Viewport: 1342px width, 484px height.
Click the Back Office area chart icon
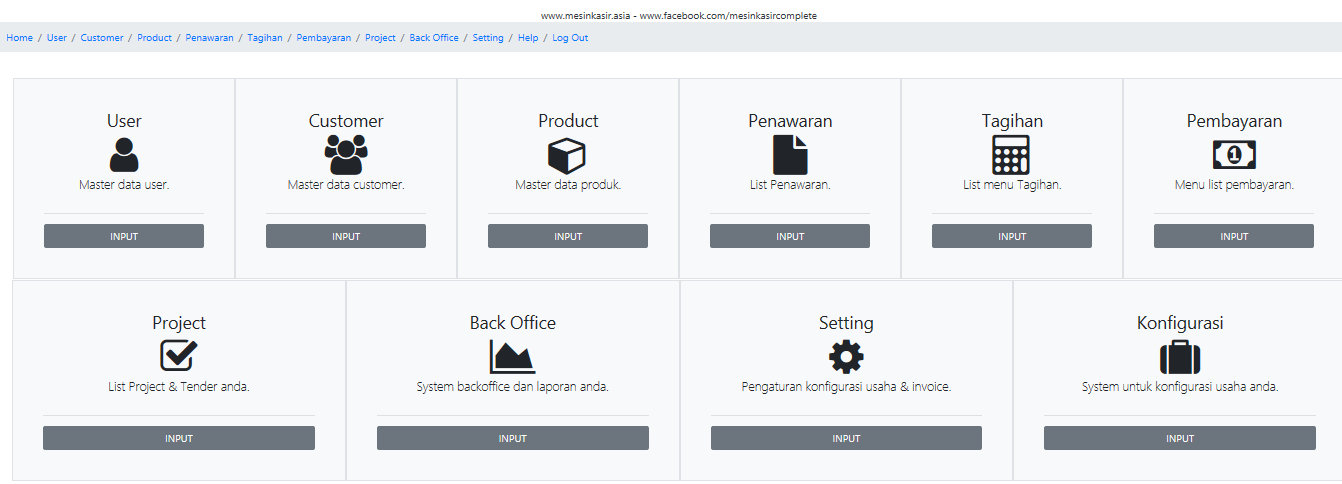point(512,357)
